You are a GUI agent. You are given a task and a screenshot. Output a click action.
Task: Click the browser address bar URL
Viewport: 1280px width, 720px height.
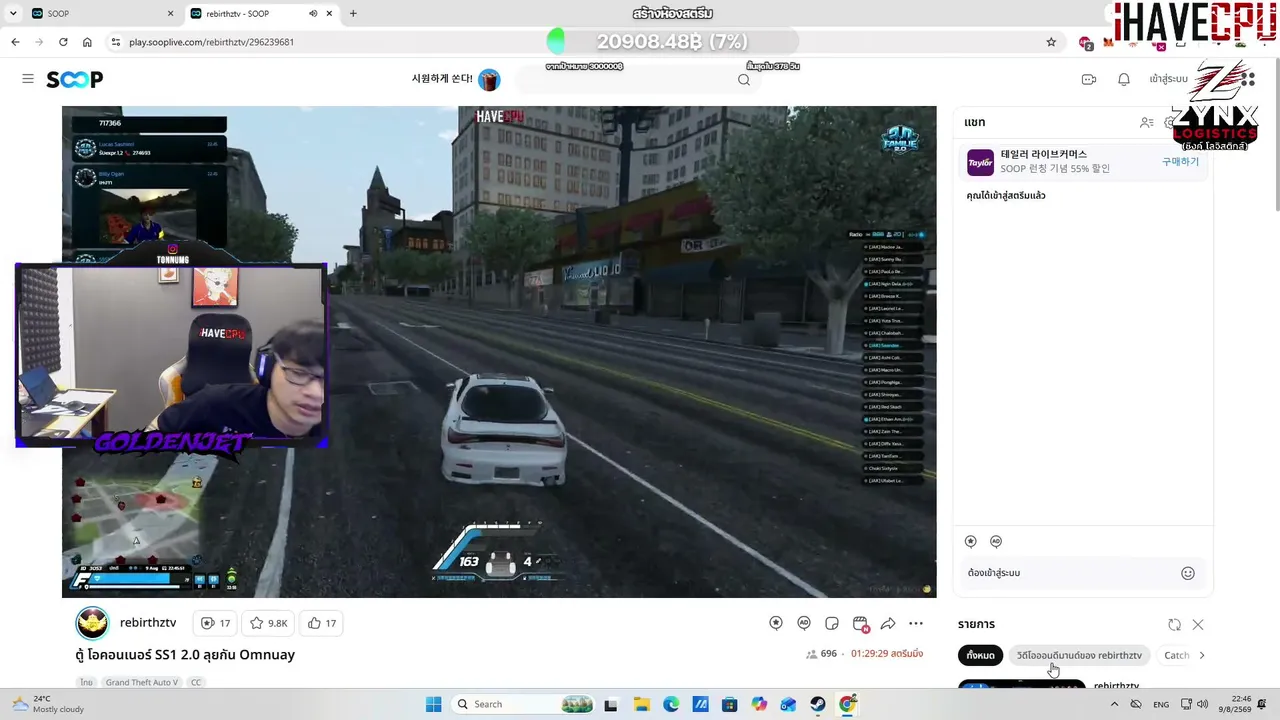point(211,42)
